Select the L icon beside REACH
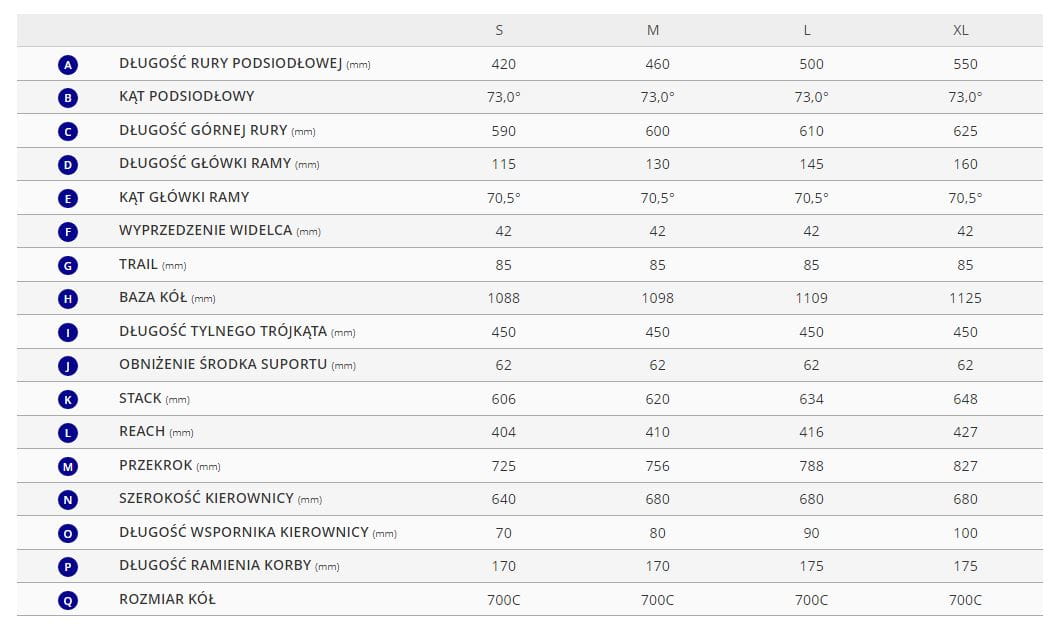This screenshot has height=631, width=1056. click(x=68, y=433)
